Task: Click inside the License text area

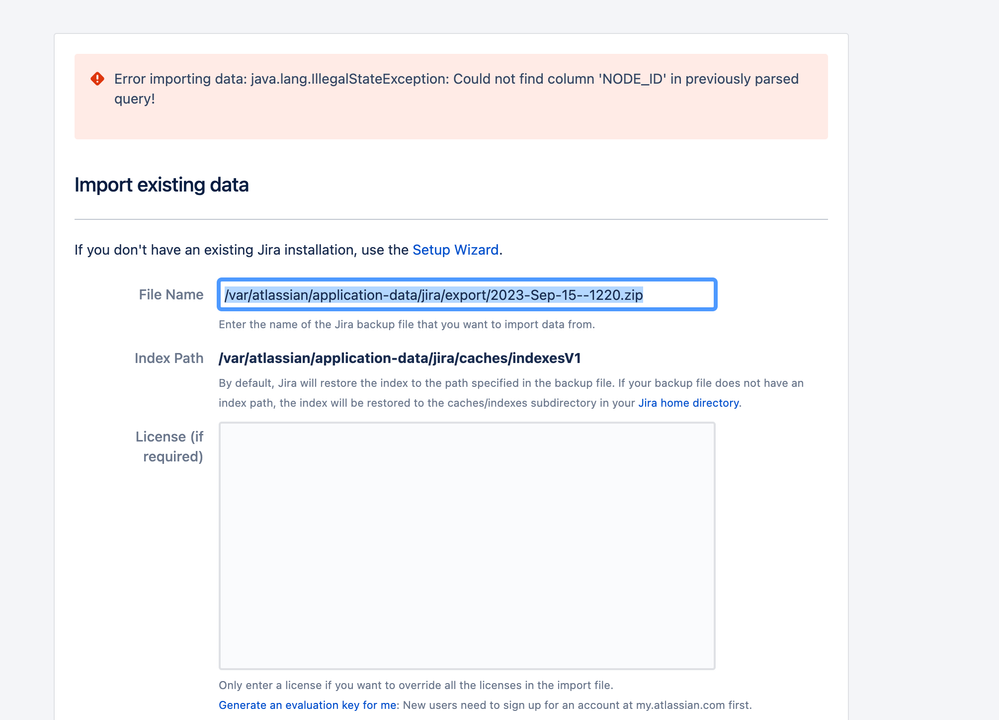Action: pos(467,545)
